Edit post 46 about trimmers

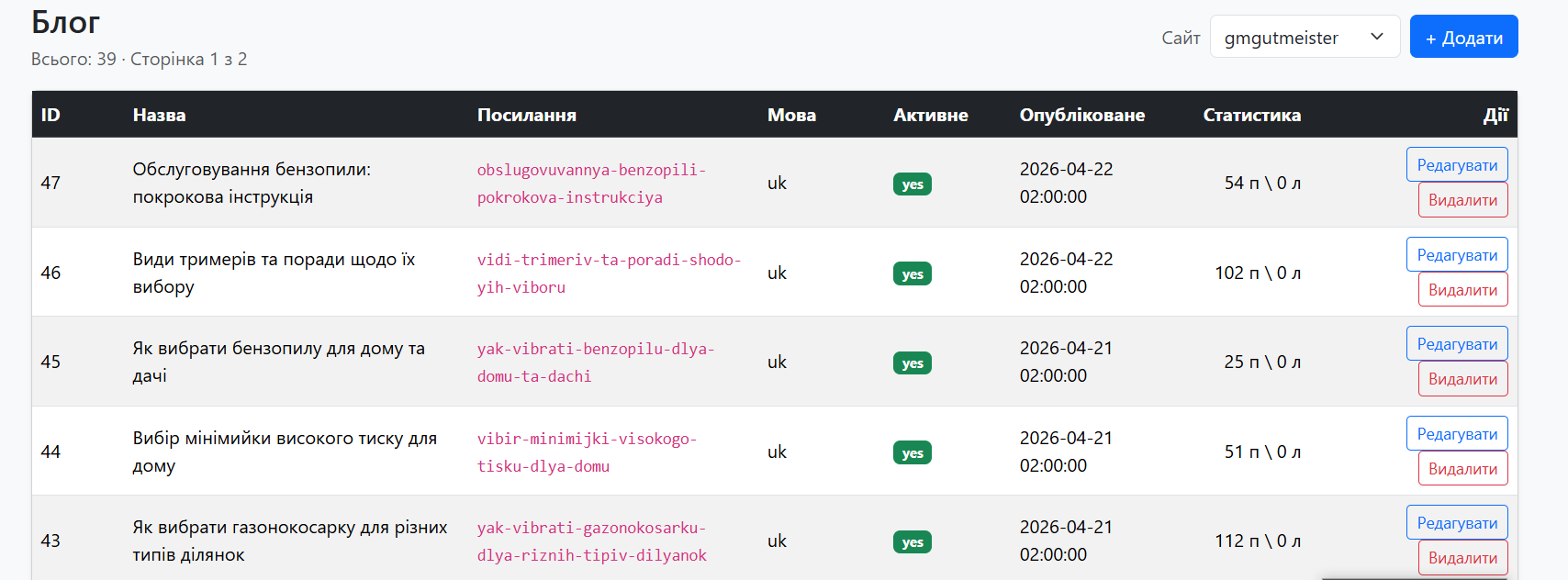(1457, 254)
